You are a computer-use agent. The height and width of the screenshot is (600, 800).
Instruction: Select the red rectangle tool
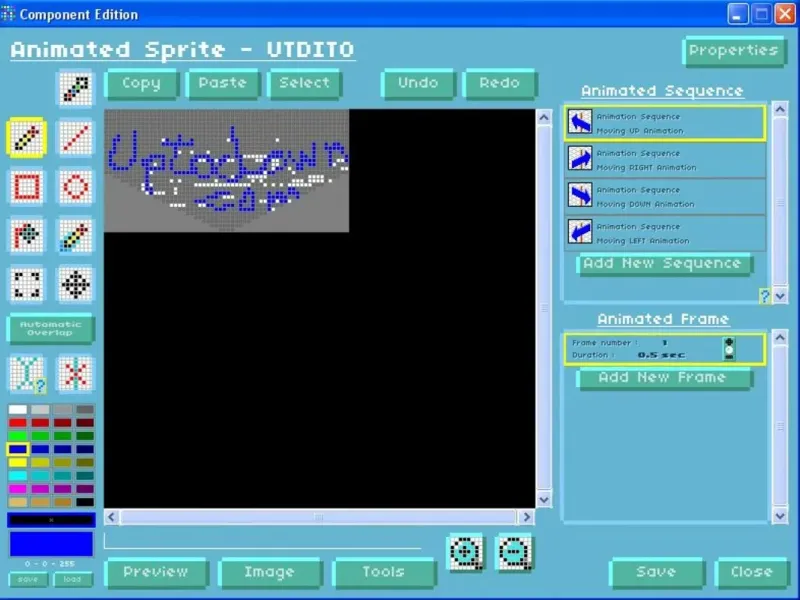tap(27, 186)
